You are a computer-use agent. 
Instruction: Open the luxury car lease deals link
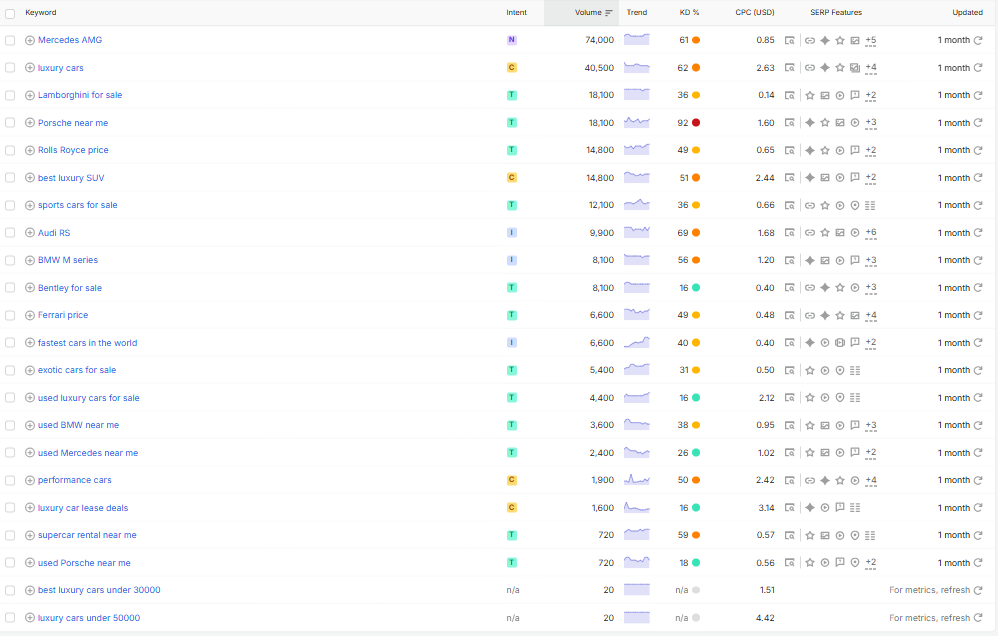click(83, 507)
